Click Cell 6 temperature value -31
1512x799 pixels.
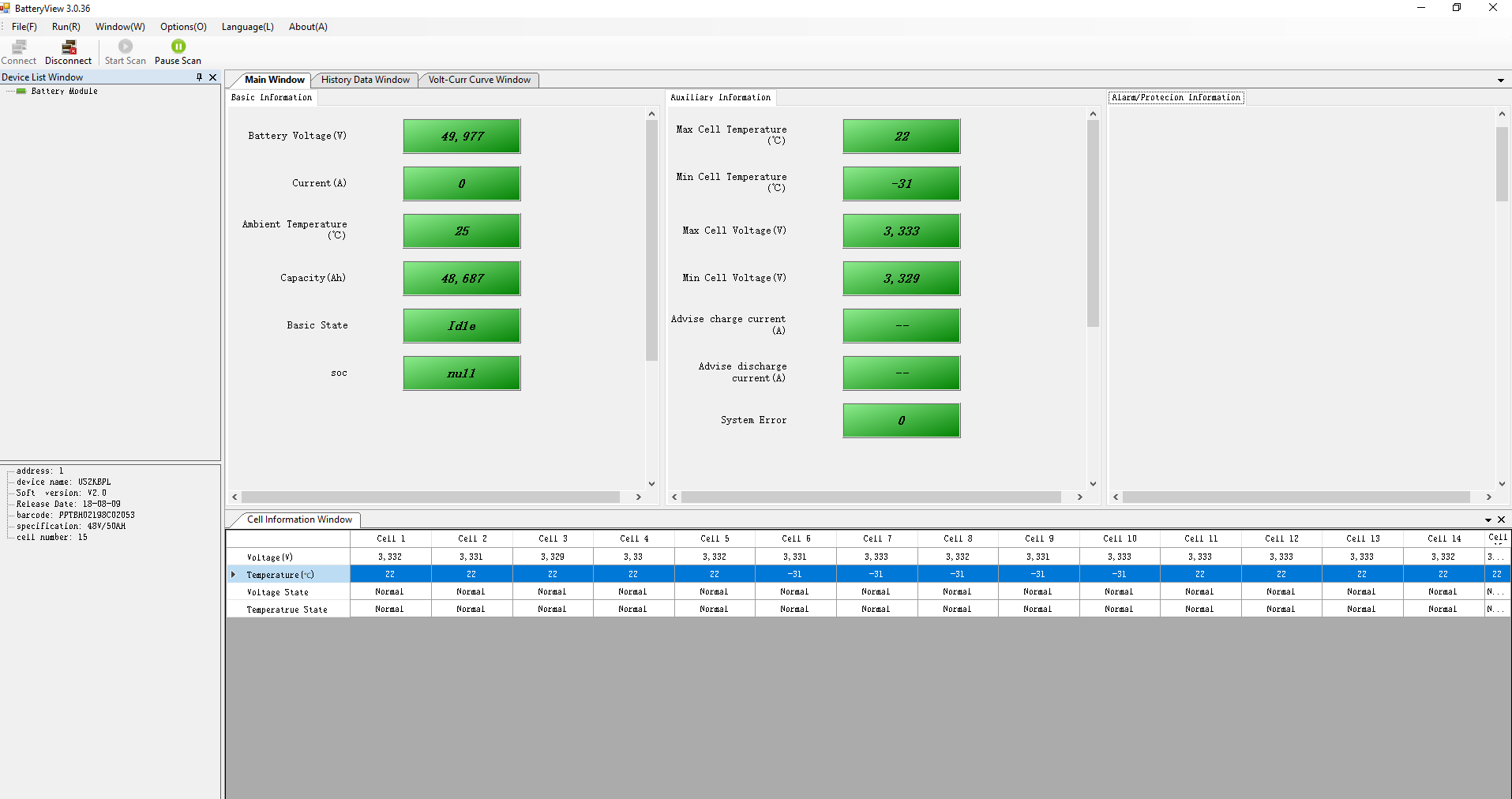795,575
